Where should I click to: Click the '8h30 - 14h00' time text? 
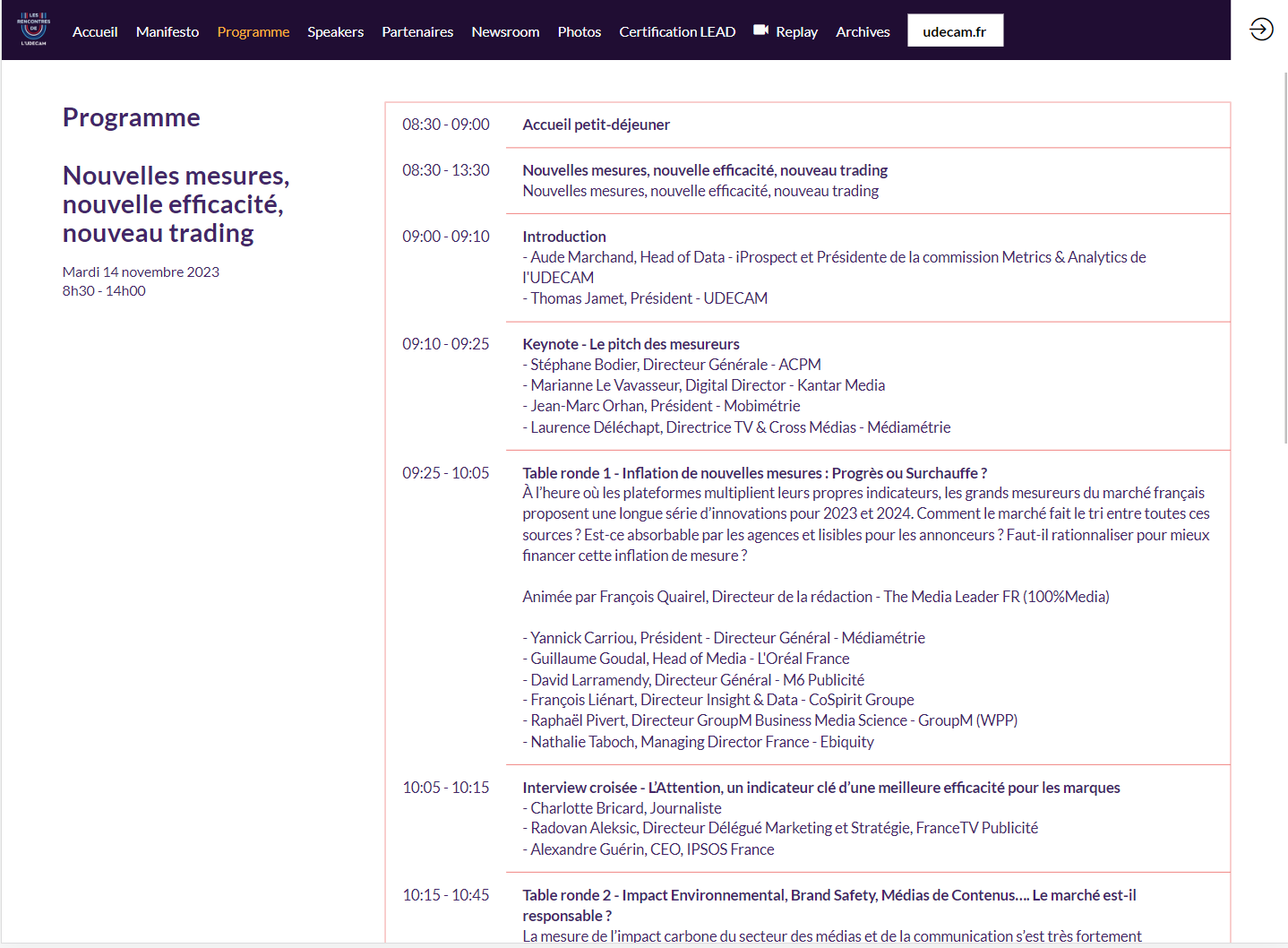104,290
